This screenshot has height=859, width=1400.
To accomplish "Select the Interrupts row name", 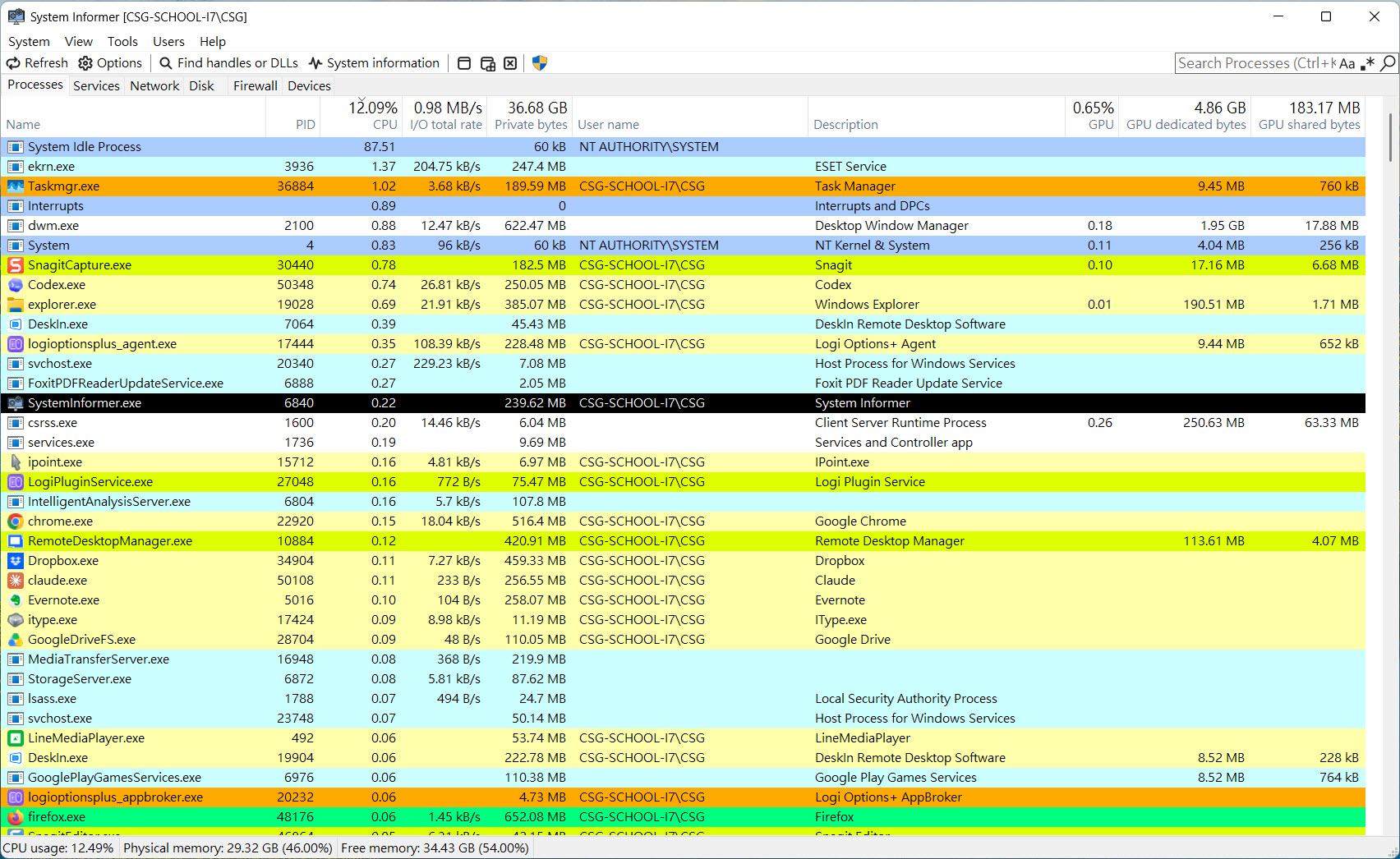I will pos(56,206).
